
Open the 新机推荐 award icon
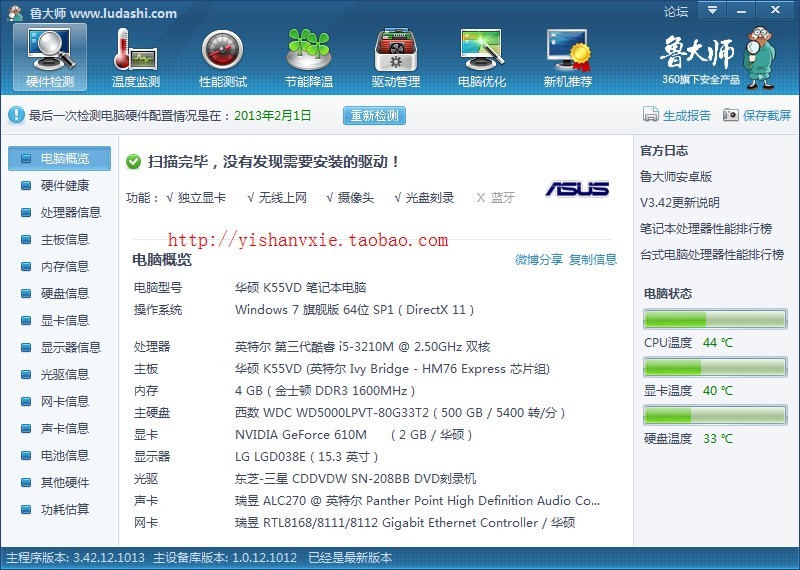click(x=568, y=50)
